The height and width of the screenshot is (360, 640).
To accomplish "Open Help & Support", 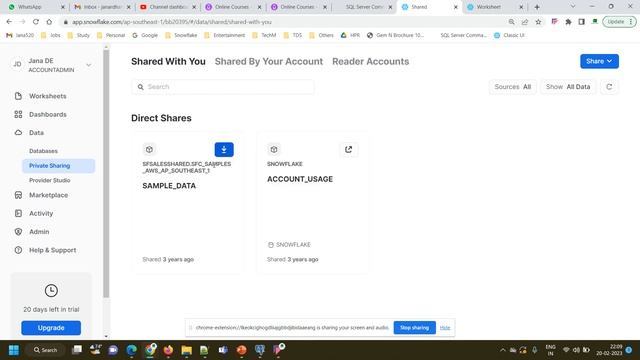I will click(52, 250).
